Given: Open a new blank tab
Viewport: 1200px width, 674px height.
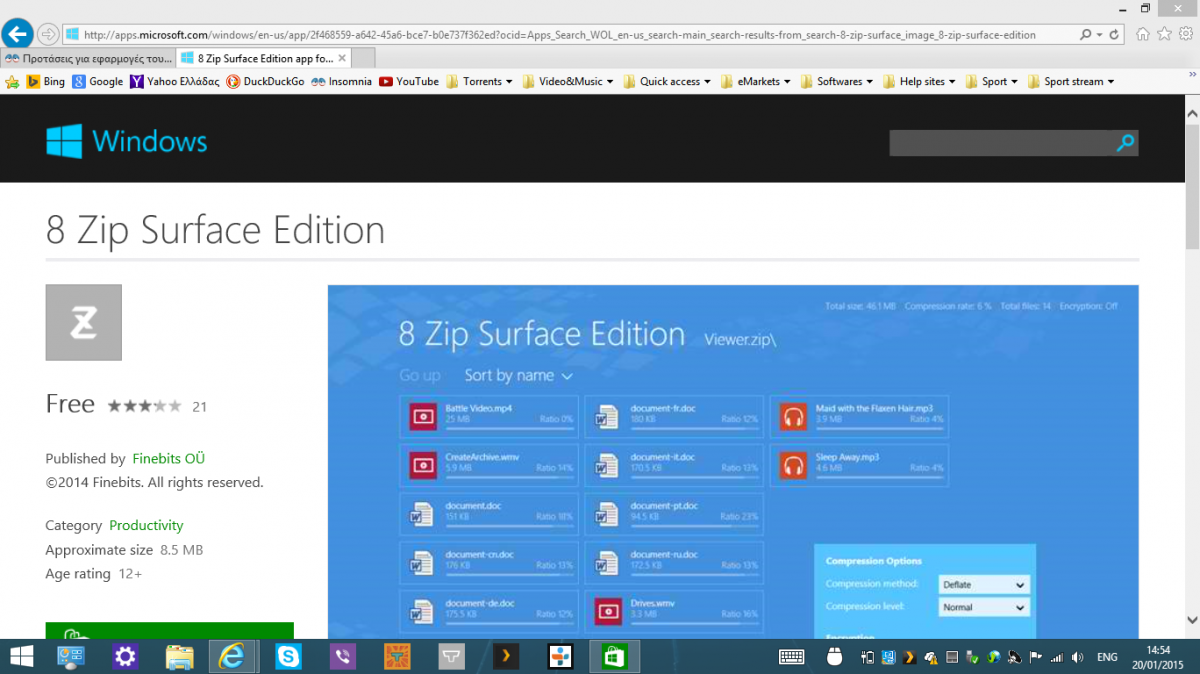Looking at the screenshot, I should pyautogui.click(x=364, y=58).
